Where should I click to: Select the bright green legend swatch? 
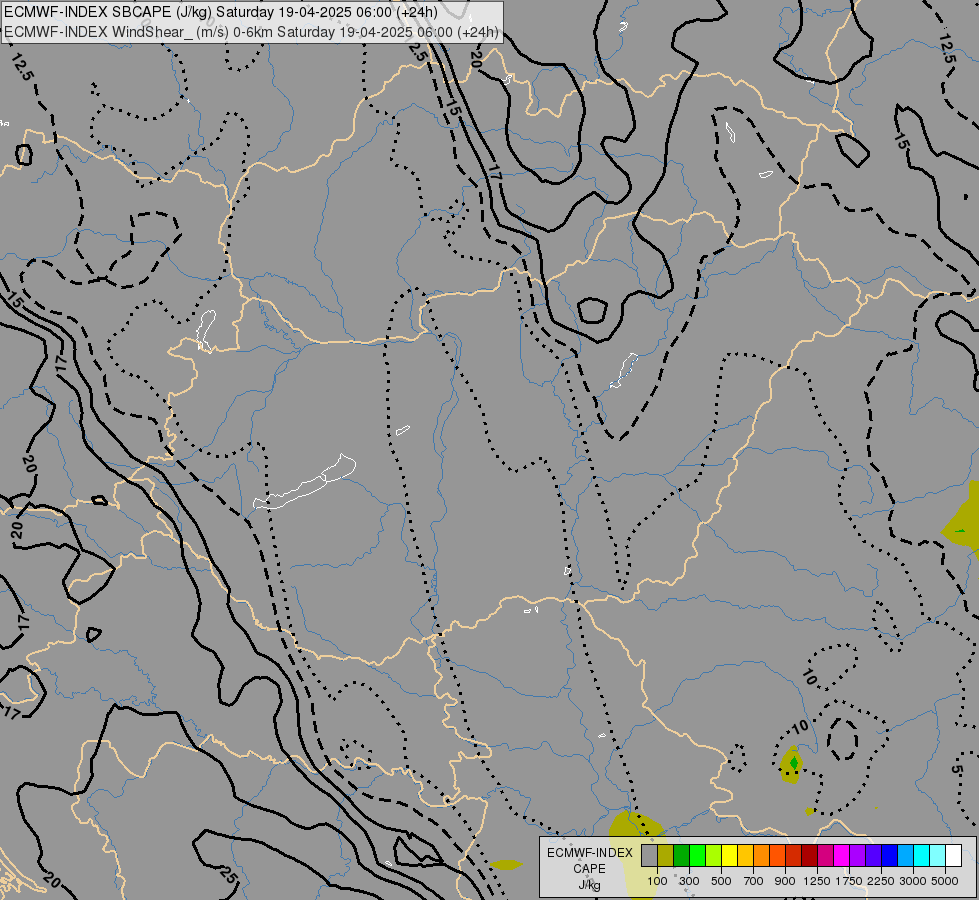pyautogui.click(x=697, y=855)
